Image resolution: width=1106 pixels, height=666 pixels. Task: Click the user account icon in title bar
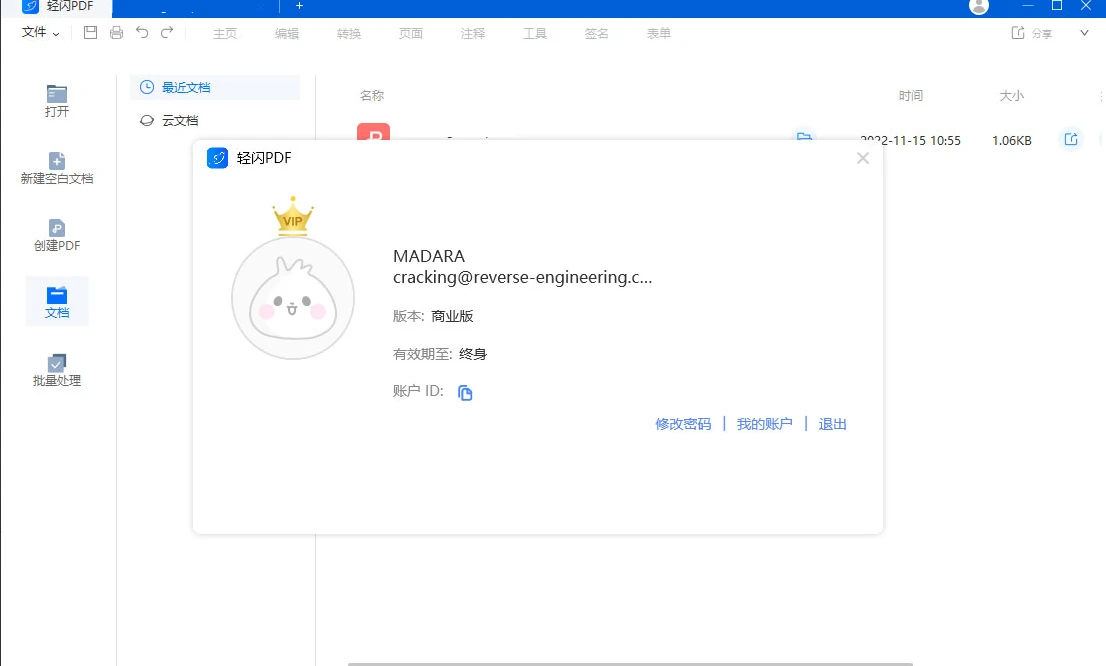point(978,7)
